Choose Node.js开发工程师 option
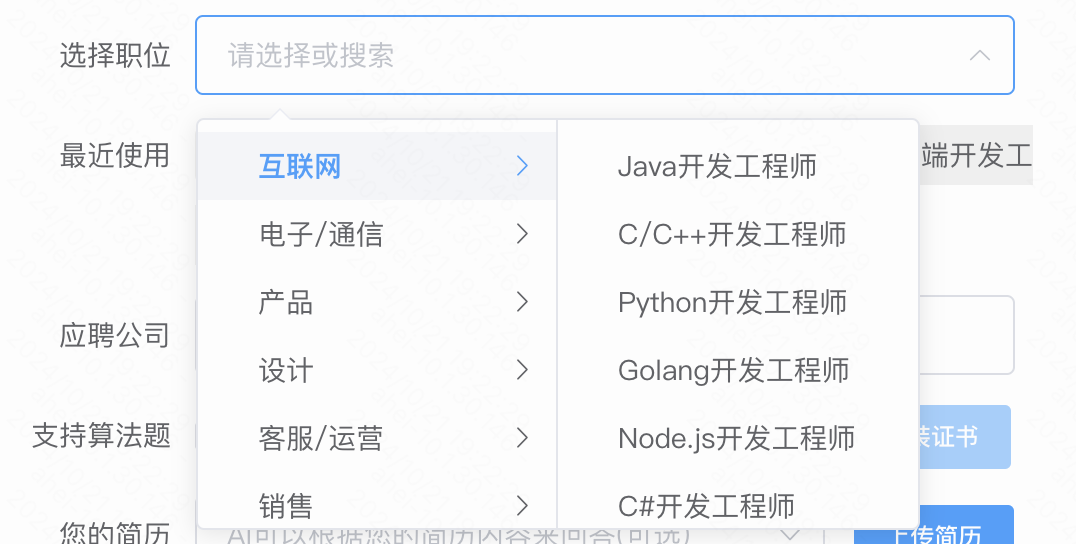Viewport: 1076px width, 544px height. [736, 438]
